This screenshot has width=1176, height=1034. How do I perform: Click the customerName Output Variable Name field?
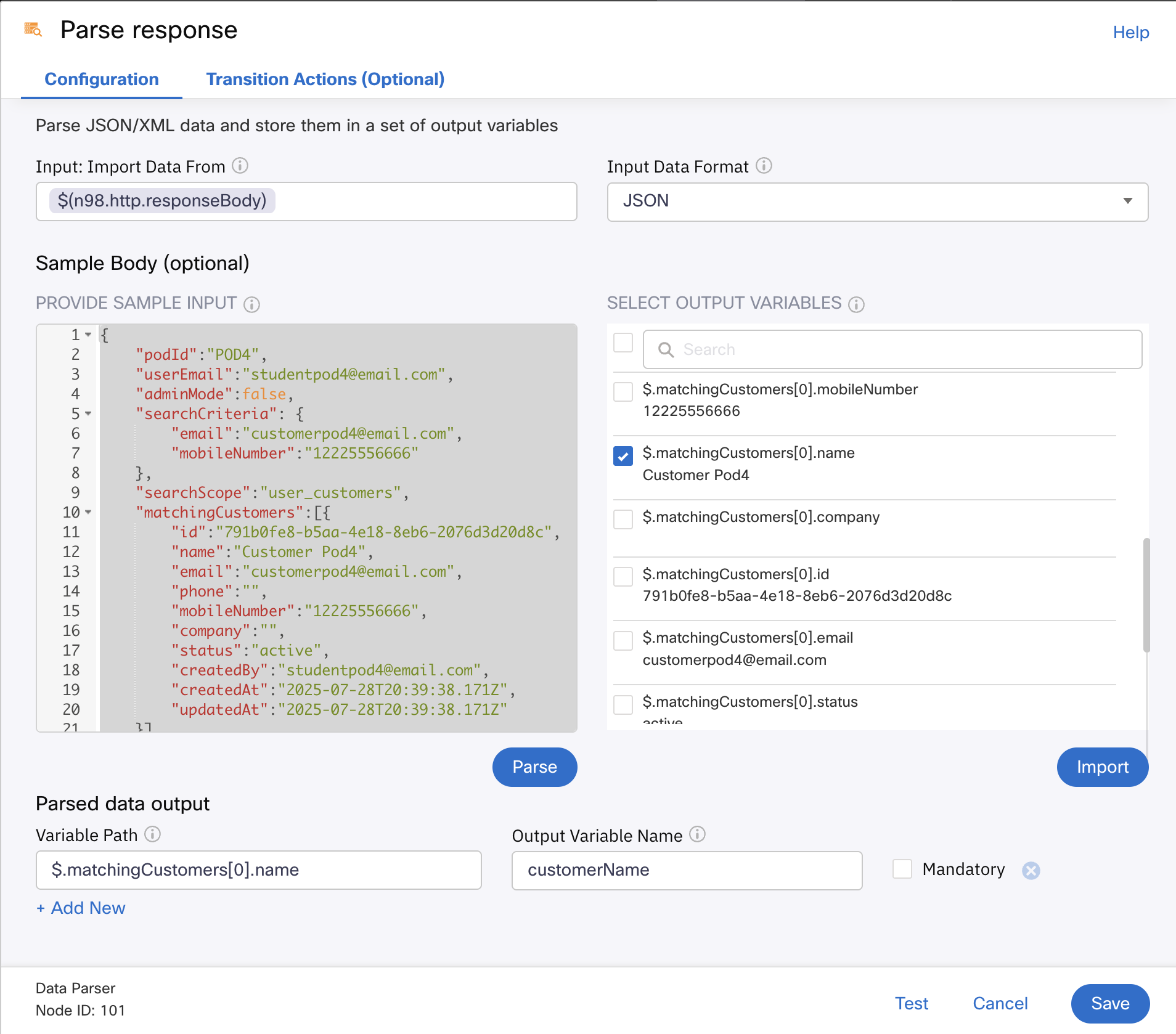(687, 870)
